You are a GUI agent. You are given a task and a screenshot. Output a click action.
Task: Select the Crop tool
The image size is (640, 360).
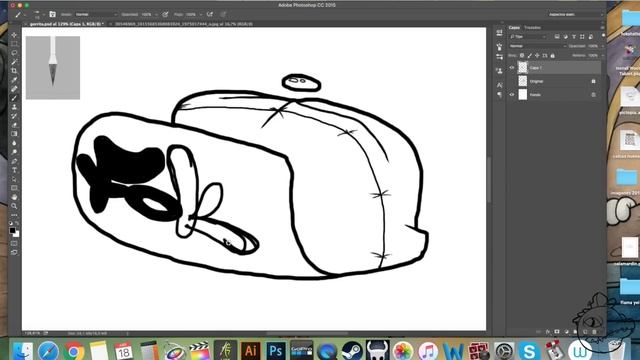pyautogui.click(x=14, y=71)
